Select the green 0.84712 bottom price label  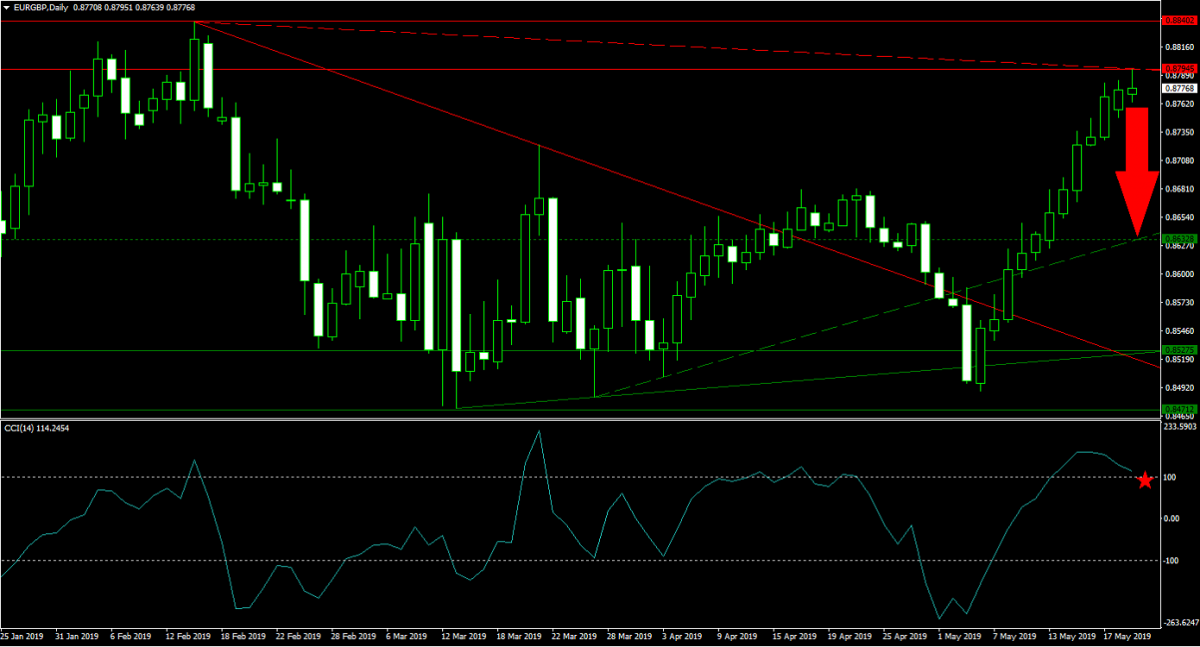point(1178,410)
